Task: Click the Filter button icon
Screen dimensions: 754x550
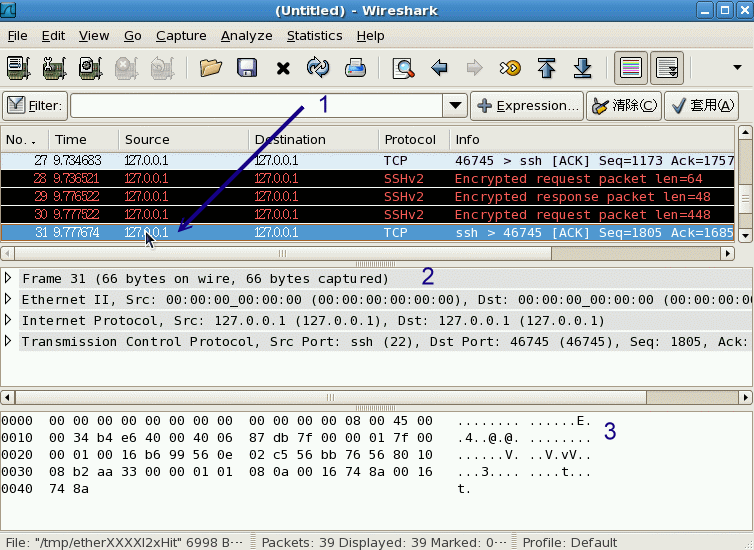Action: (x=35, y=106)
